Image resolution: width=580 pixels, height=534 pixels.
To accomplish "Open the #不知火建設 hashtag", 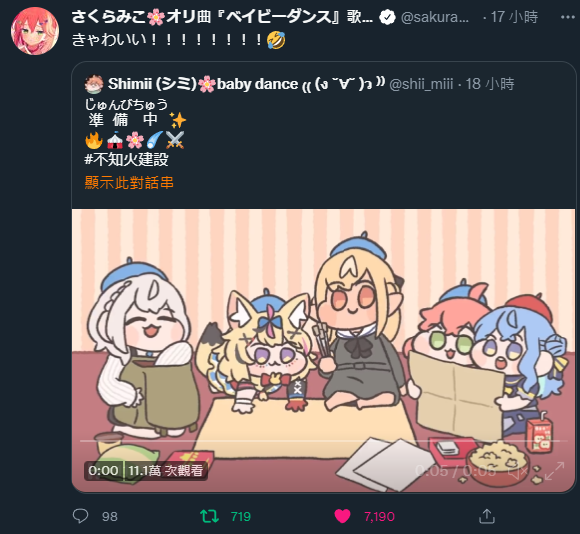I will (126, 159).
